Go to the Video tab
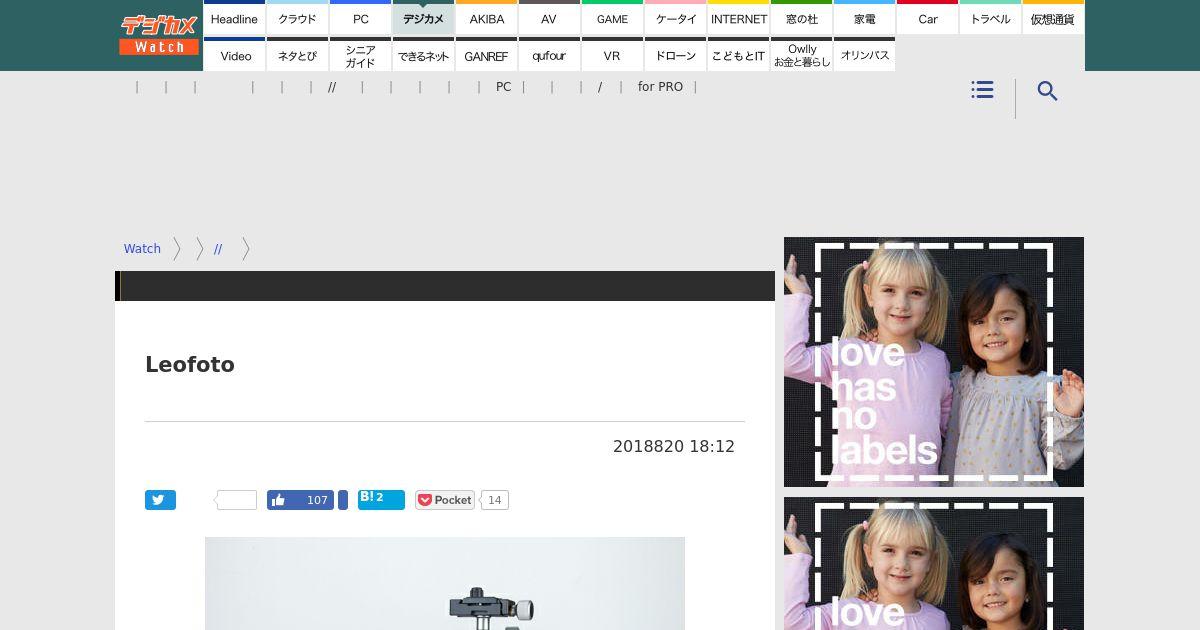This screenshot has height=630, width=1200. click(234, 55)
